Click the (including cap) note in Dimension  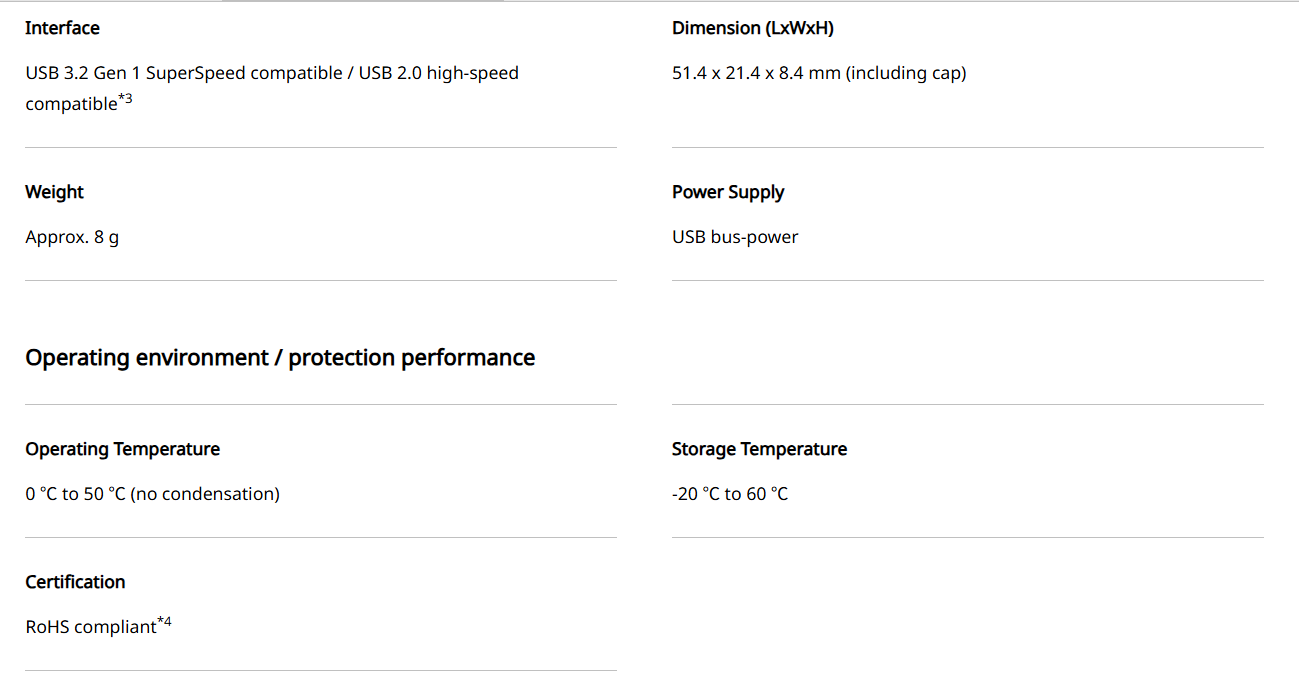pos(906,73)
